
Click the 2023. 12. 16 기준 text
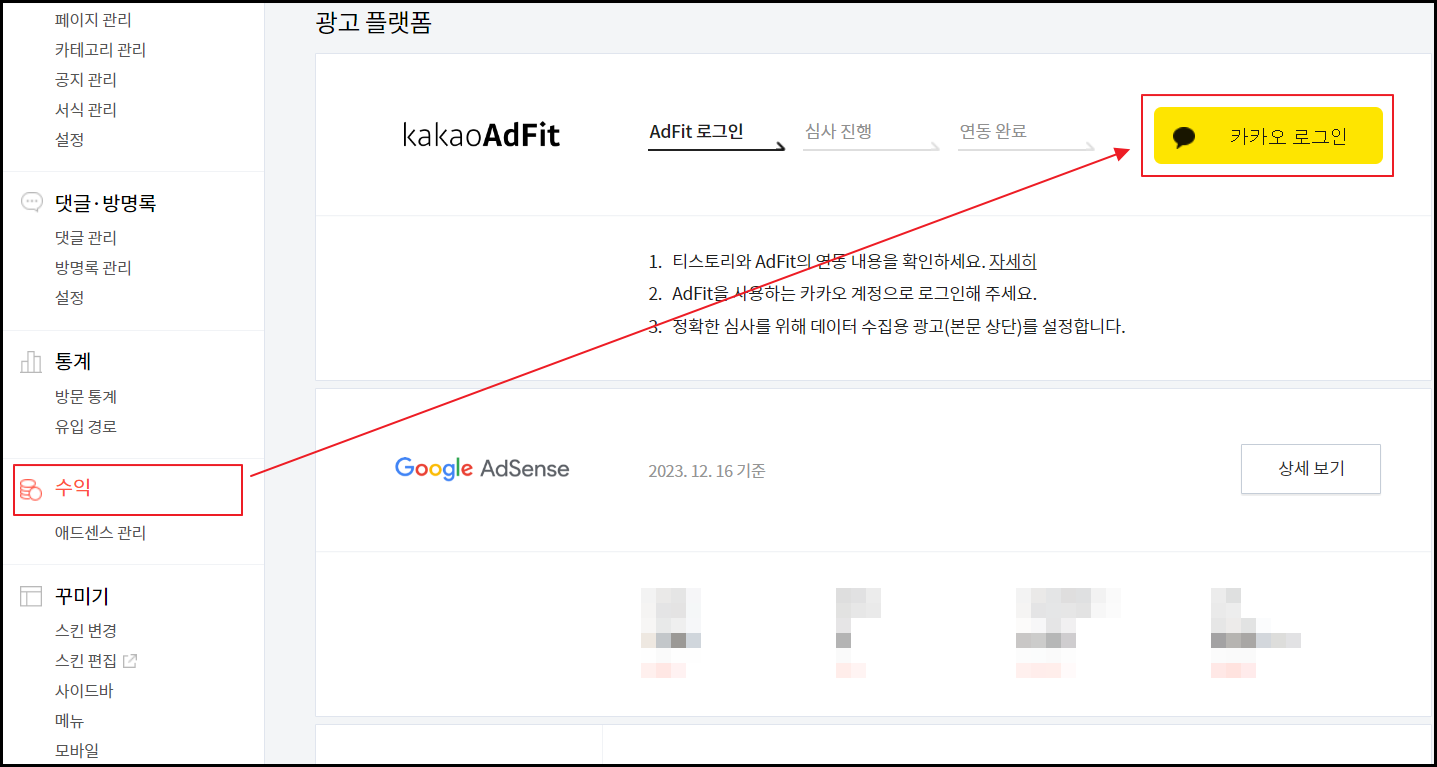(x=707, y=470)
